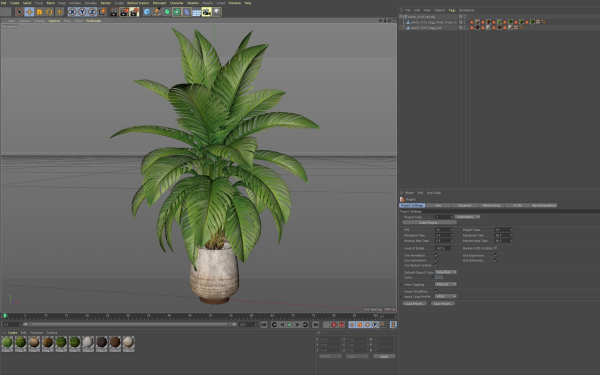
Task: Toggle parameter key recording icon
Action: click(x=375, y=324)
